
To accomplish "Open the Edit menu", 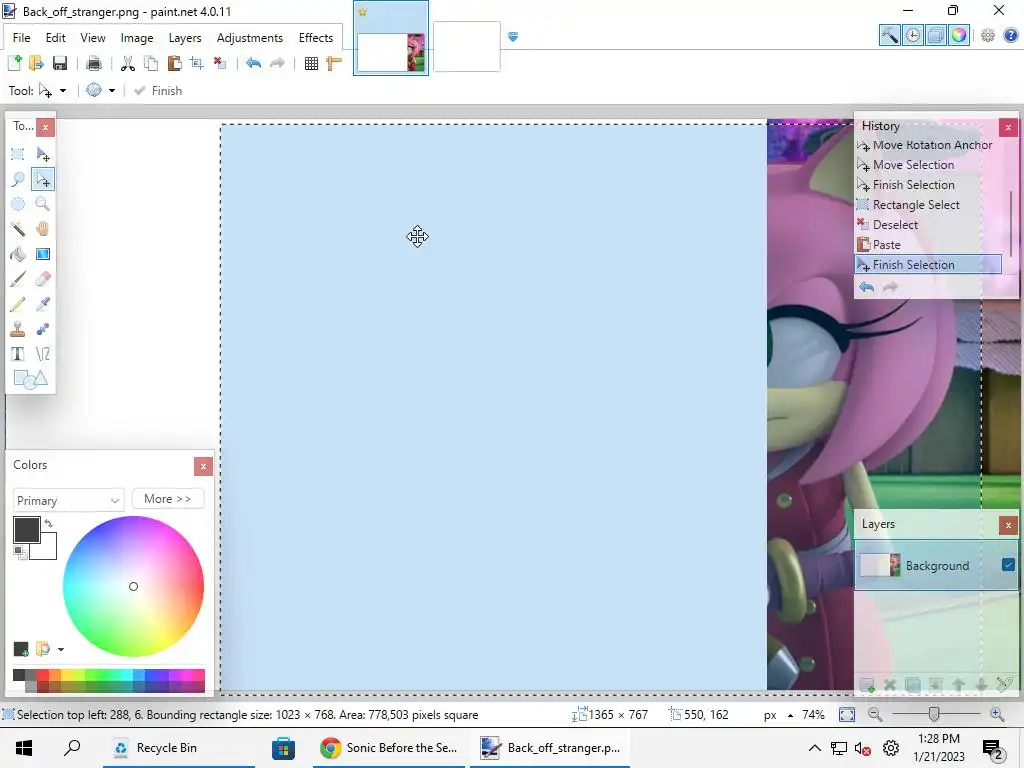I will (56, 38).
